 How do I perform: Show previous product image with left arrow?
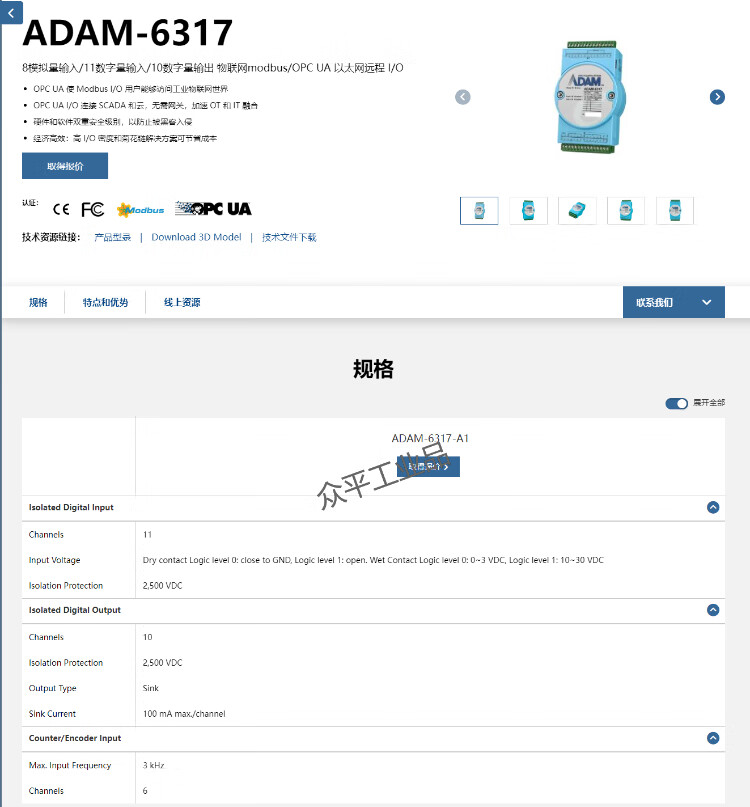click(x=463, y=97)
